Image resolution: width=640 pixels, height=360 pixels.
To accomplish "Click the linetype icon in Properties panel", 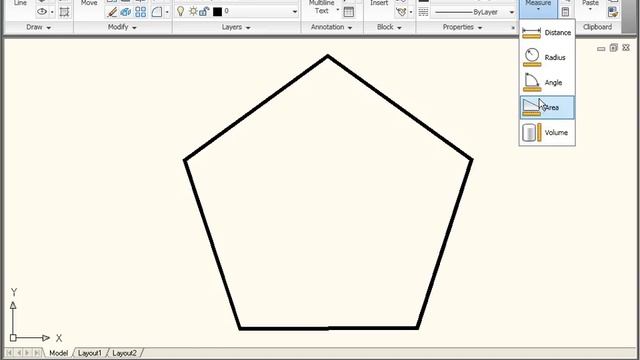I will pos(423,12).
